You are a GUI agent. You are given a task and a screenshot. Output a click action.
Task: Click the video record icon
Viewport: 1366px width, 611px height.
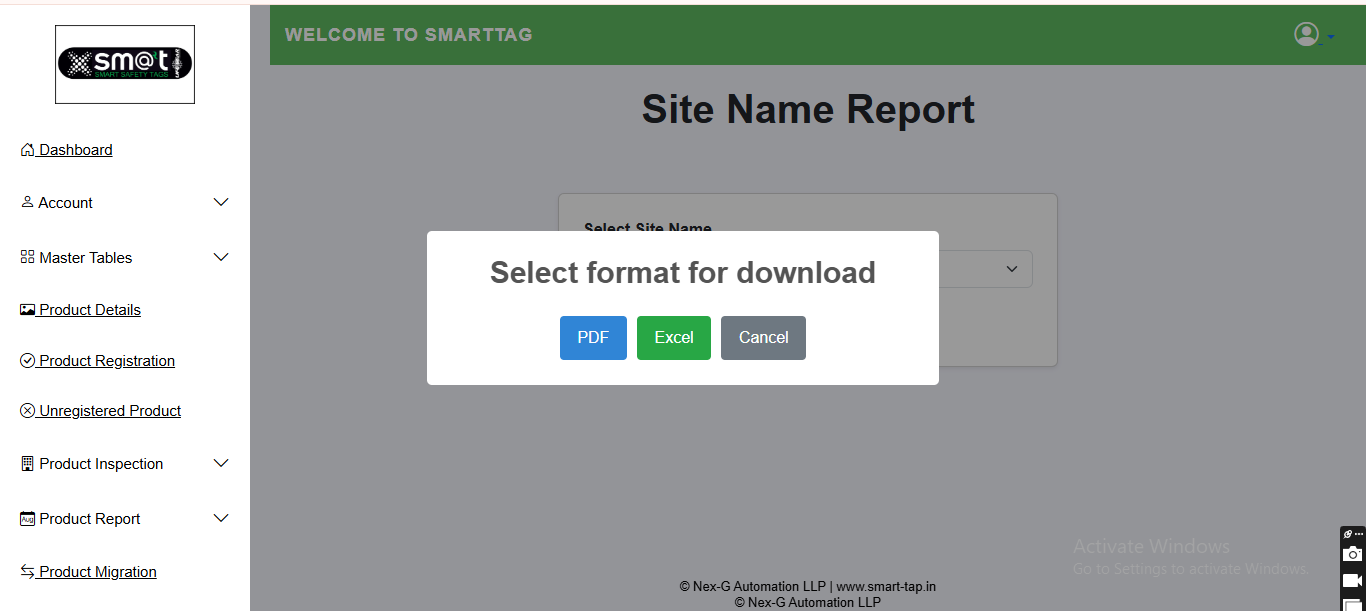1352,581
